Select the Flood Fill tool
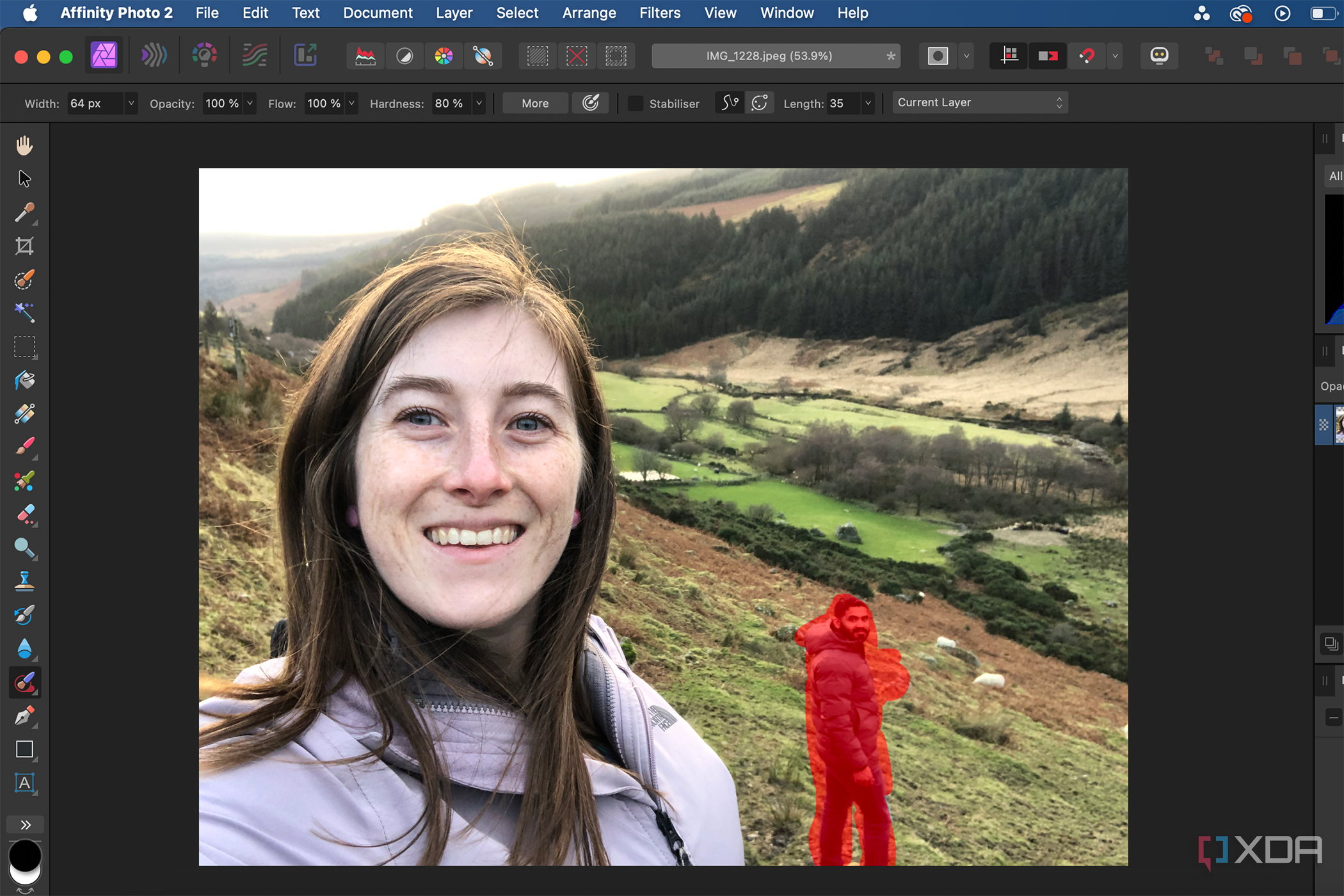This screenshot has width=1344, height=896. coord(24,380)
